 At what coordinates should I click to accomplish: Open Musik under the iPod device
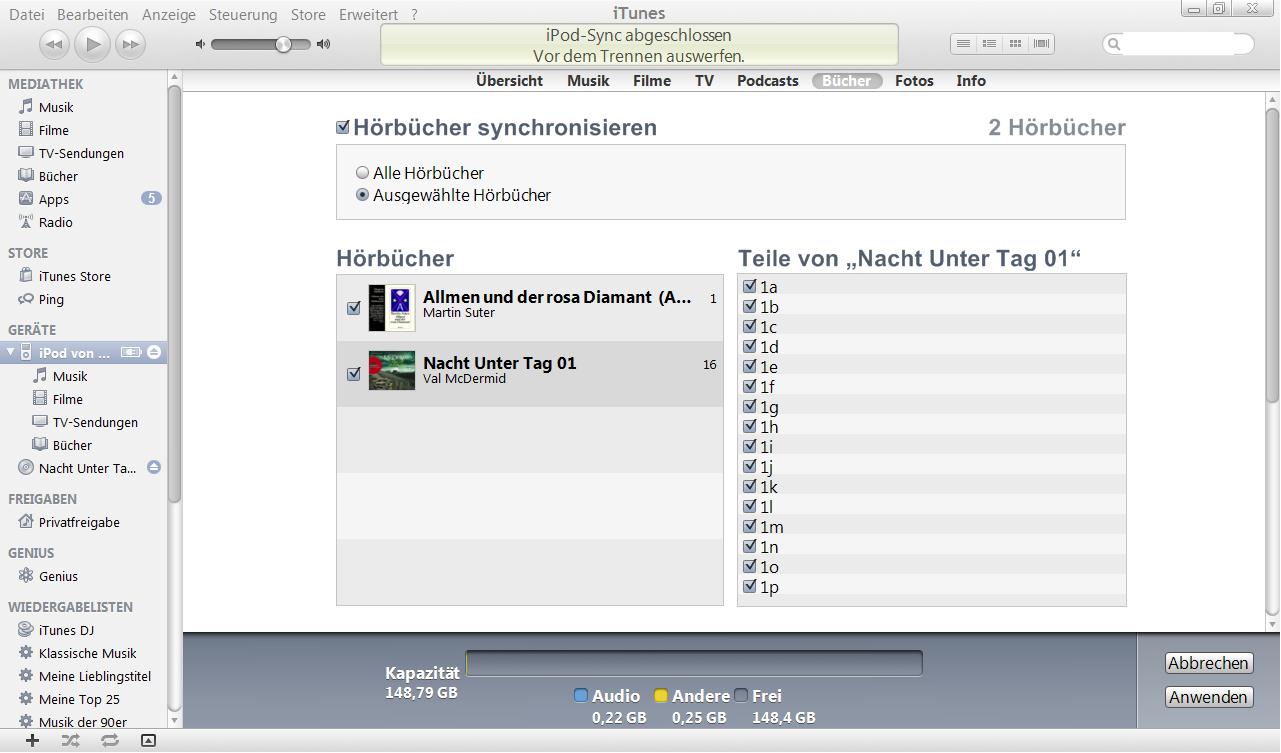click(x=70, y=376)
